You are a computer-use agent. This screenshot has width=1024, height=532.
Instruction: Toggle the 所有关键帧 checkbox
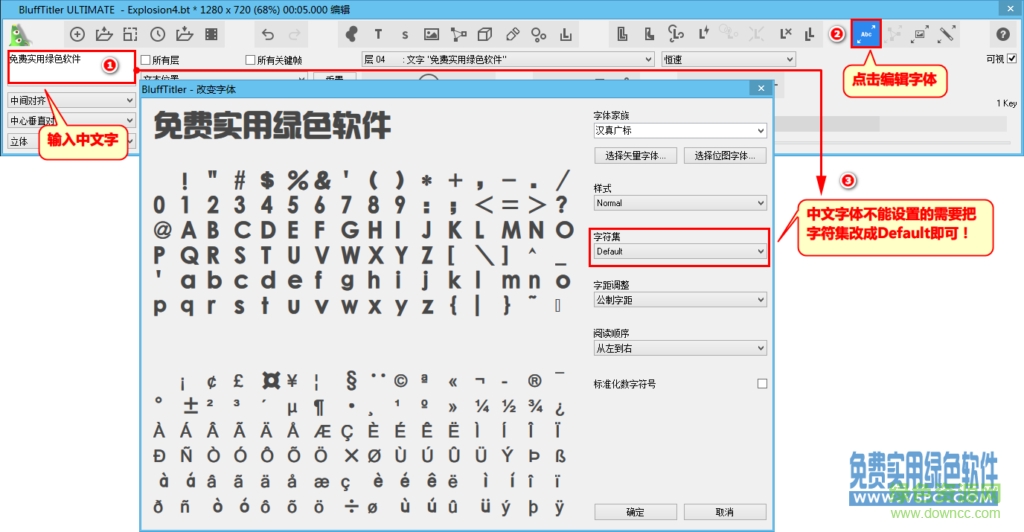(250, 60)
